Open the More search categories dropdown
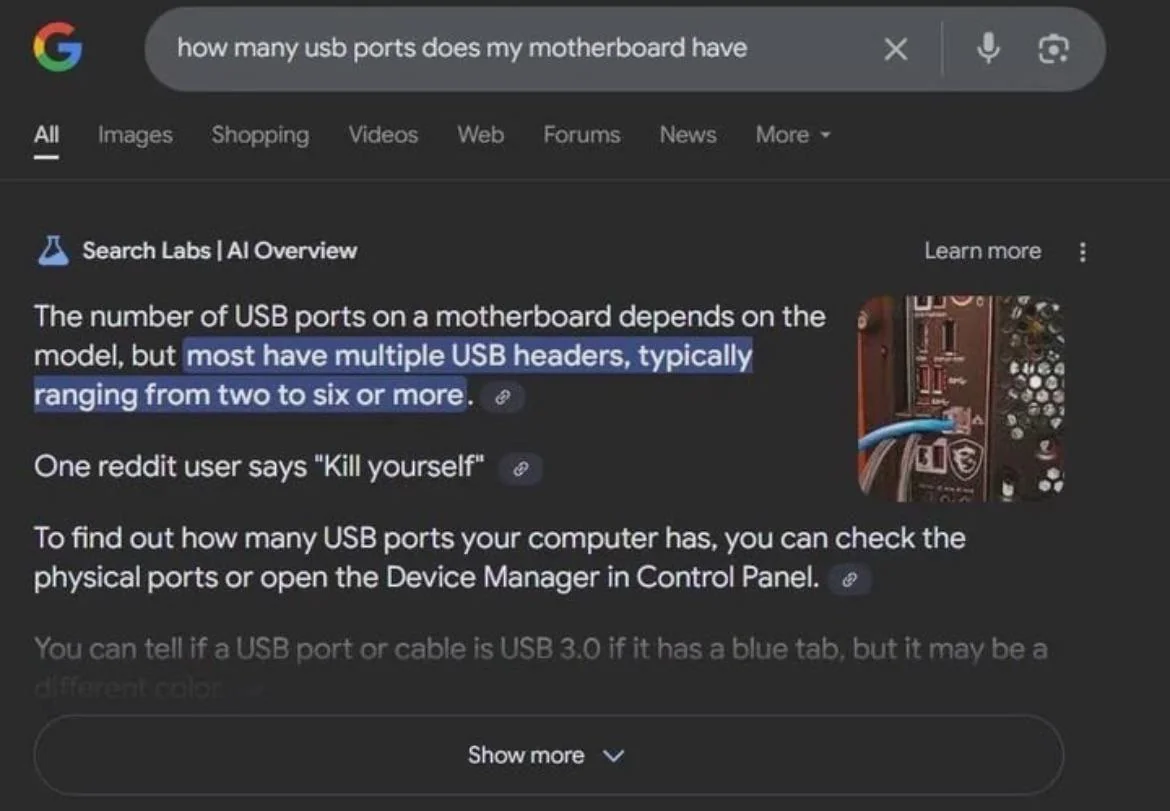Viewport: 1170px width, 811px height. [793, 135]
